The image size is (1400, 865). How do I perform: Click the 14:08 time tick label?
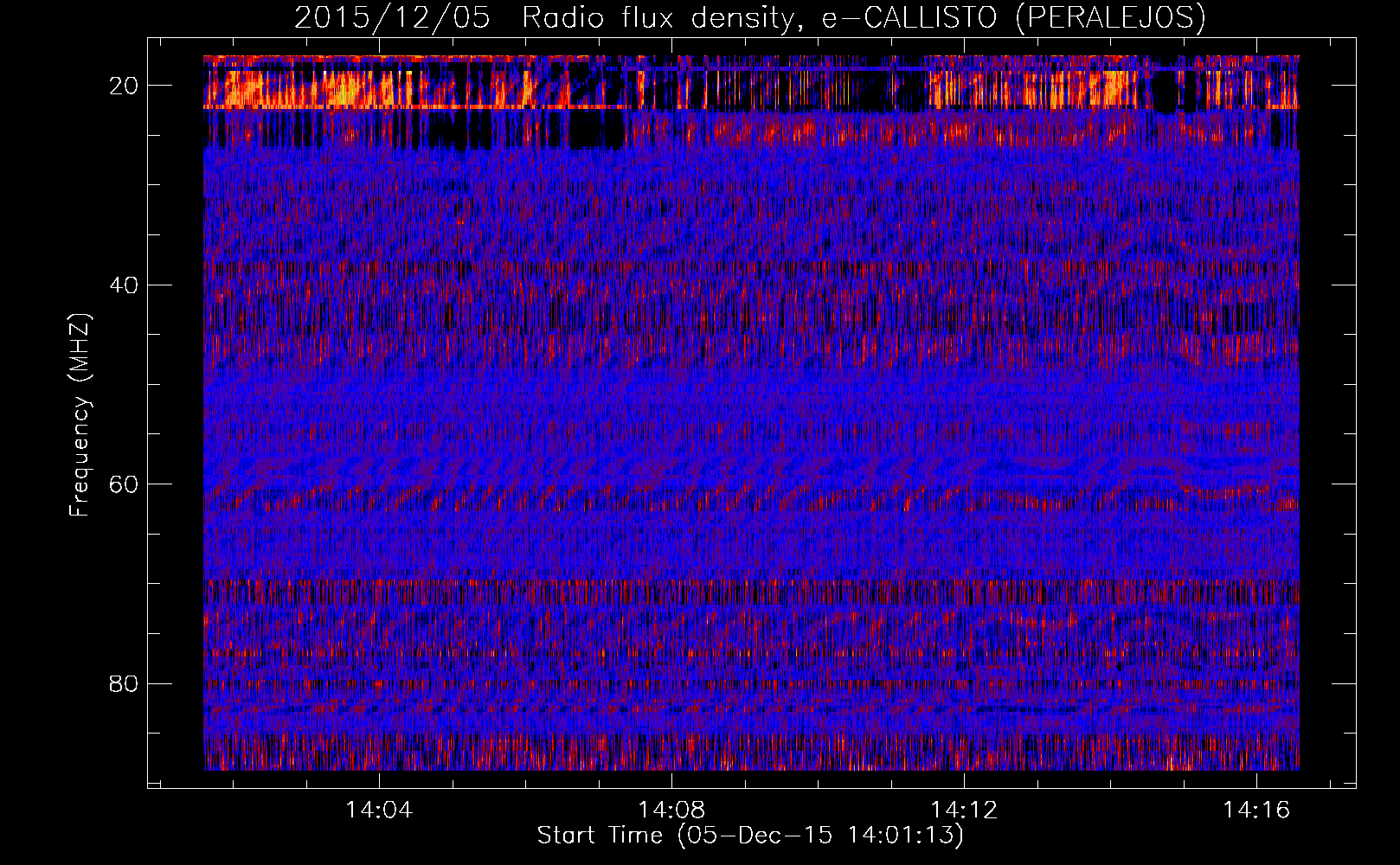tap(671, 811)
